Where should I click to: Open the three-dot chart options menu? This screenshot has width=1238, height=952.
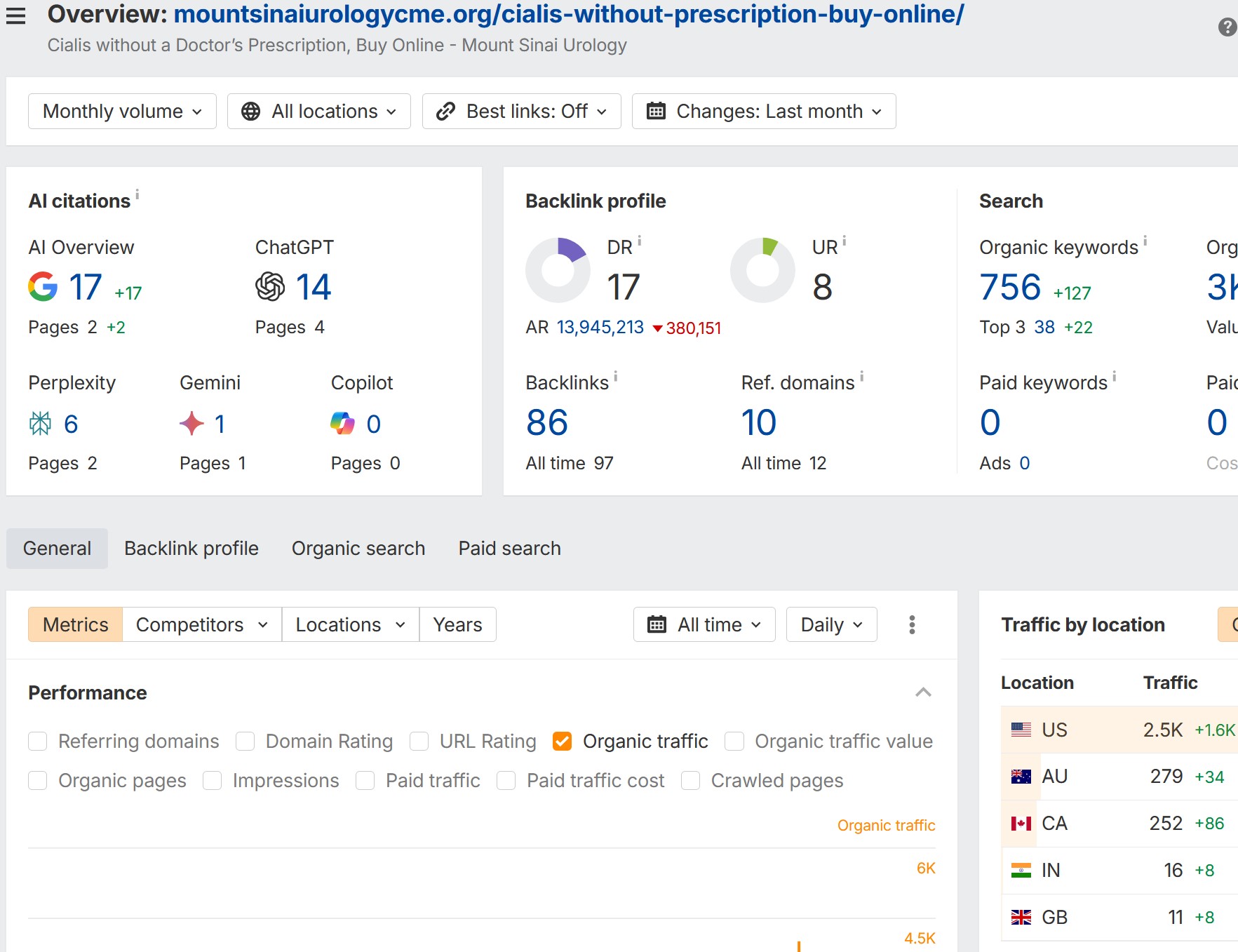point(912,624)
